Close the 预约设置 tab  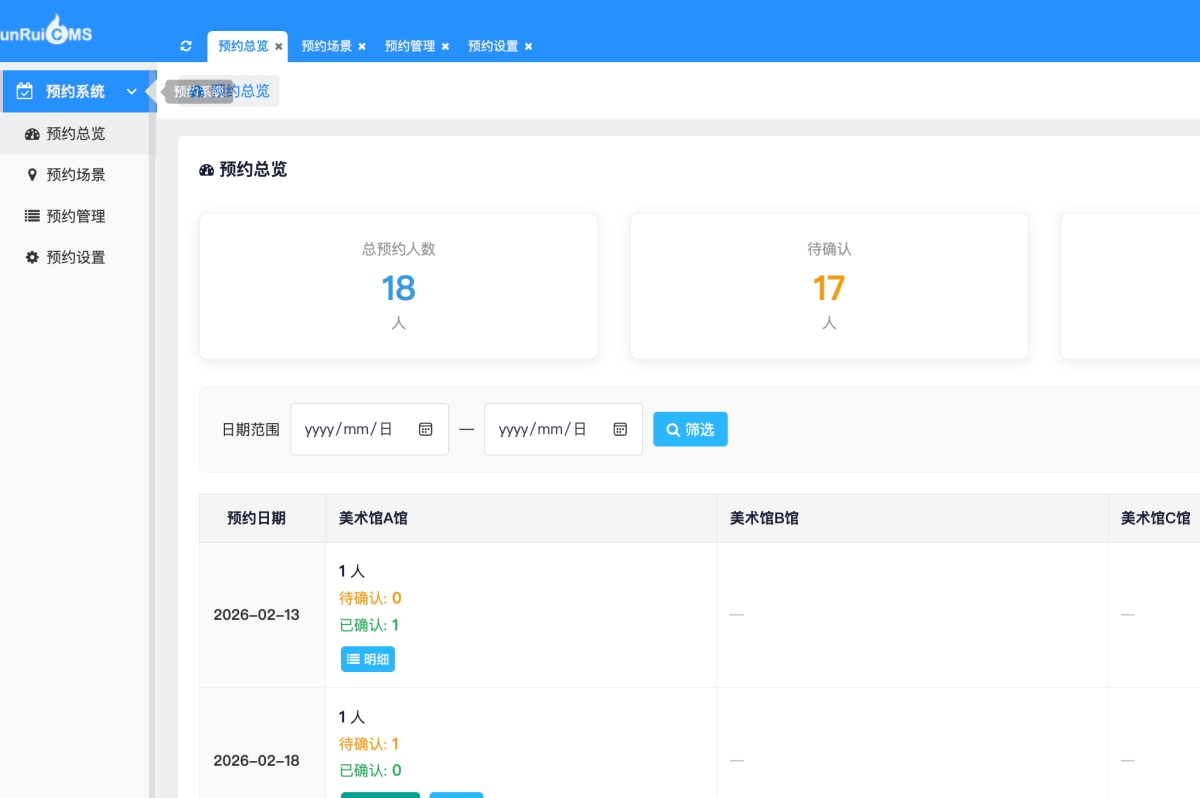click(x=528, y=46)
